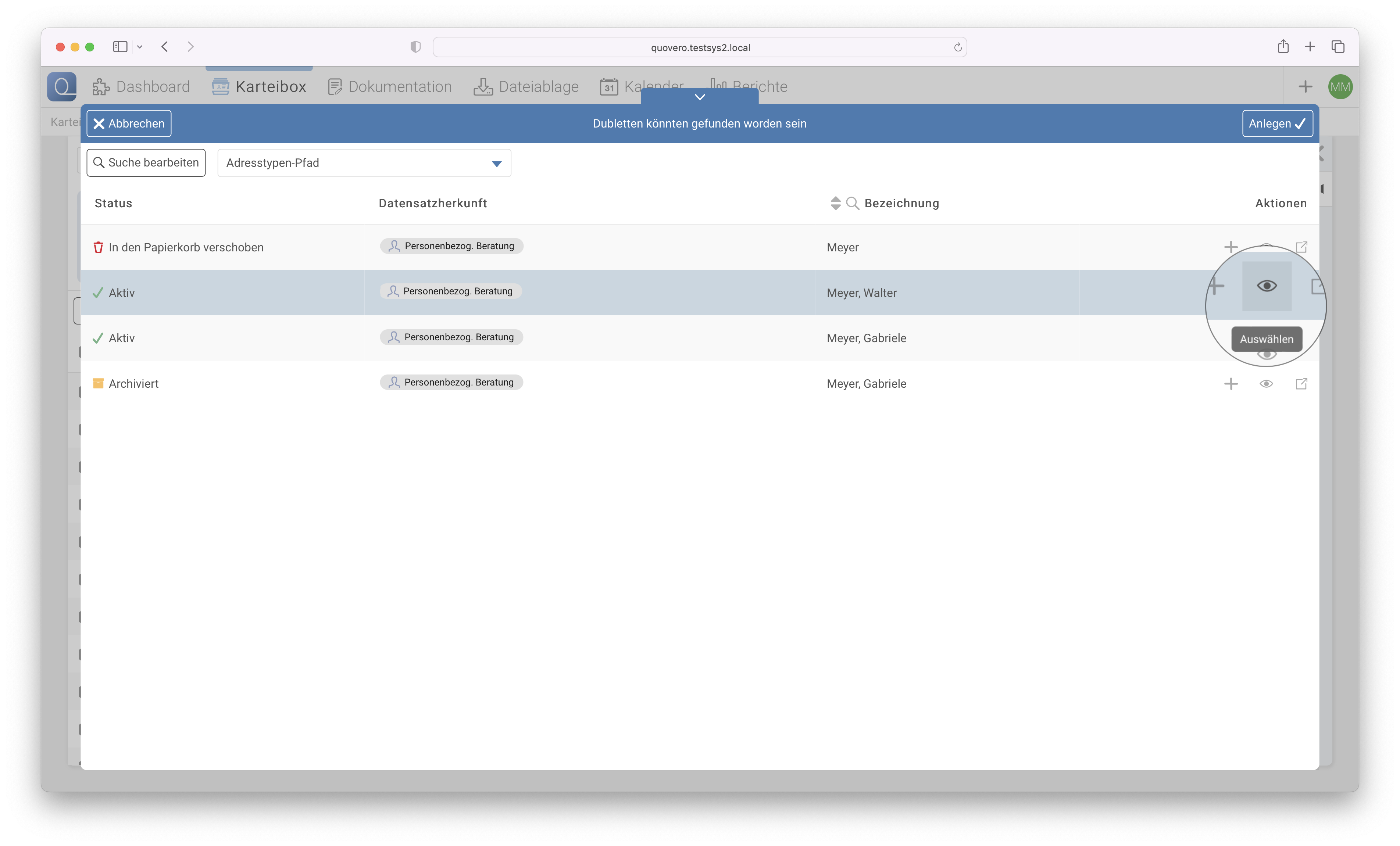The height and width of the screenshot is (846, 1400).
Task: Click Abbrechen to cancel dialog
Action: [129, 123]
